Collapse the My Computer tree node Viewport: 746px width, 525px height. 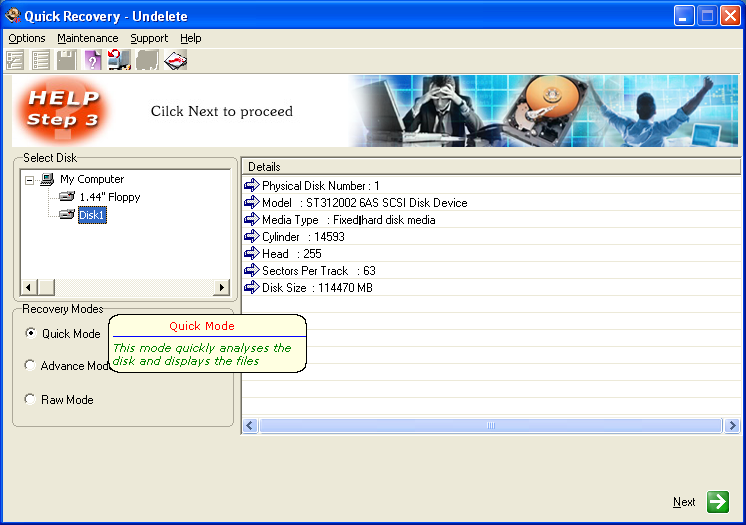click(29, 180)
